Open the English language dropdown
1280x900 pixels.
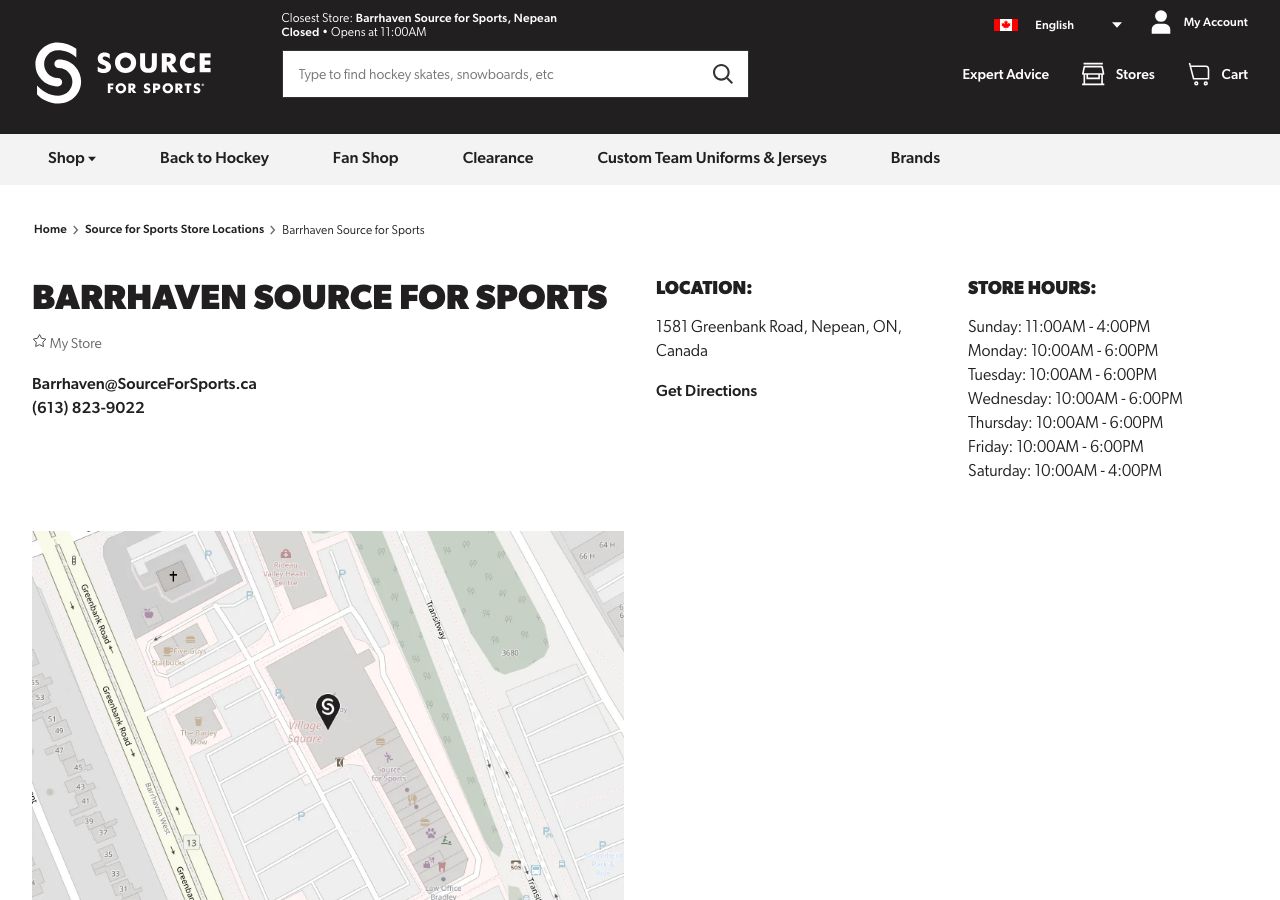(1078, 25)
